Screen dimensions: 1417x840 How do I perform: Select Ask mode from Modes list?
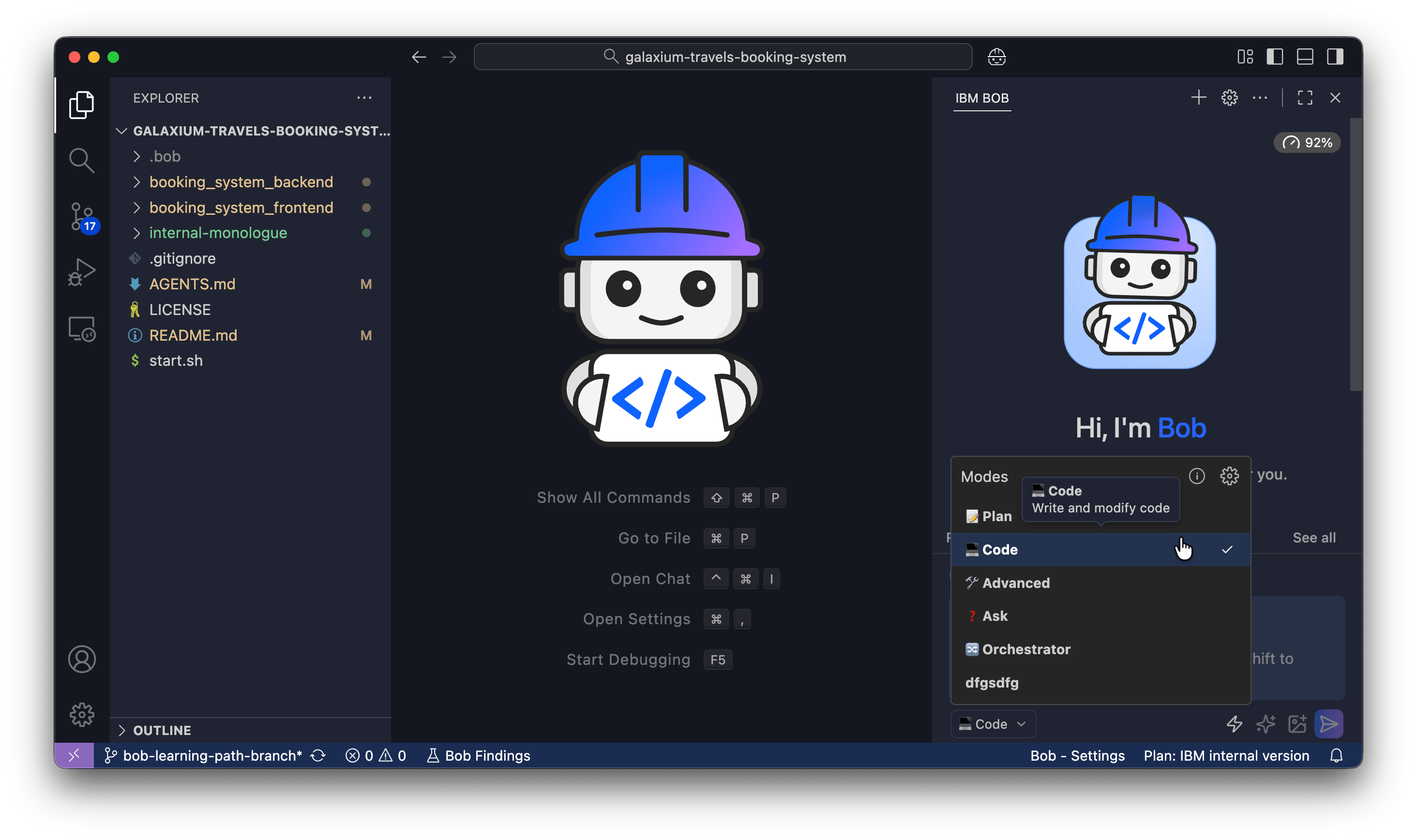995,616
